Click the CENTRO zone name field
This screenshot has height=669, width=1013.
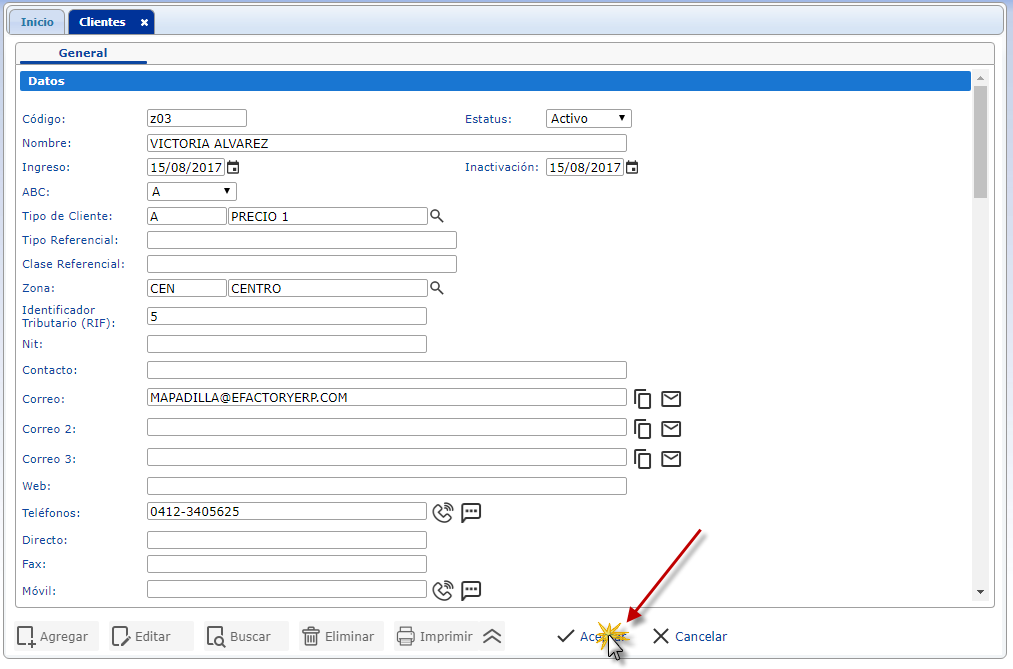[328, 288]
